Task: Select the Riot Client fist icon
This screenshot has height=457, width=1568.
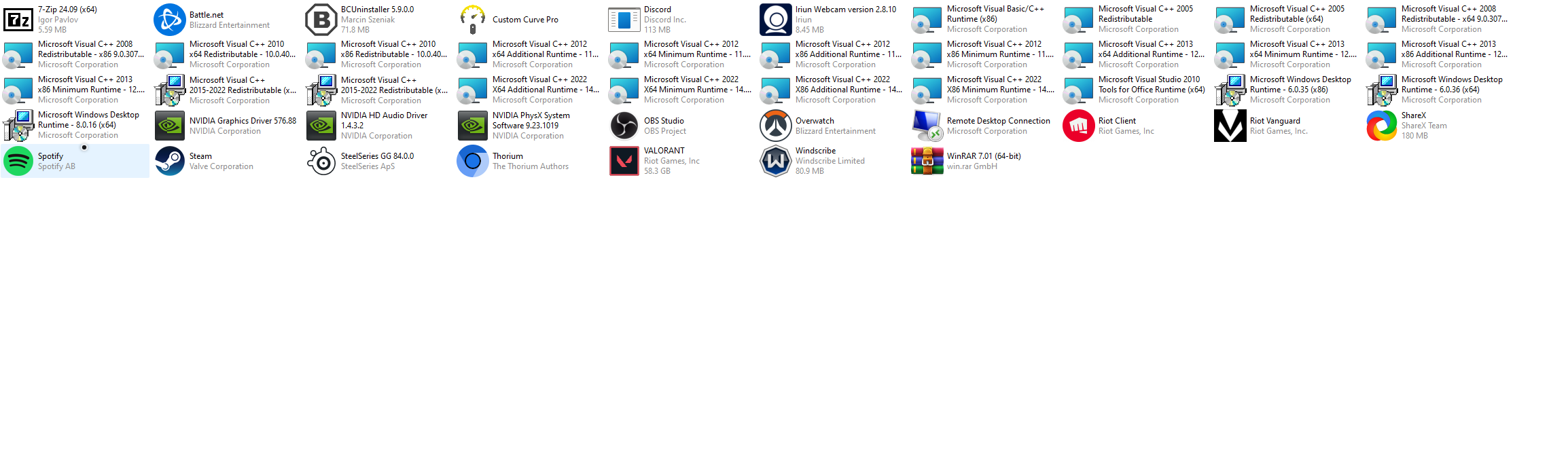Action: [1079, 126]
